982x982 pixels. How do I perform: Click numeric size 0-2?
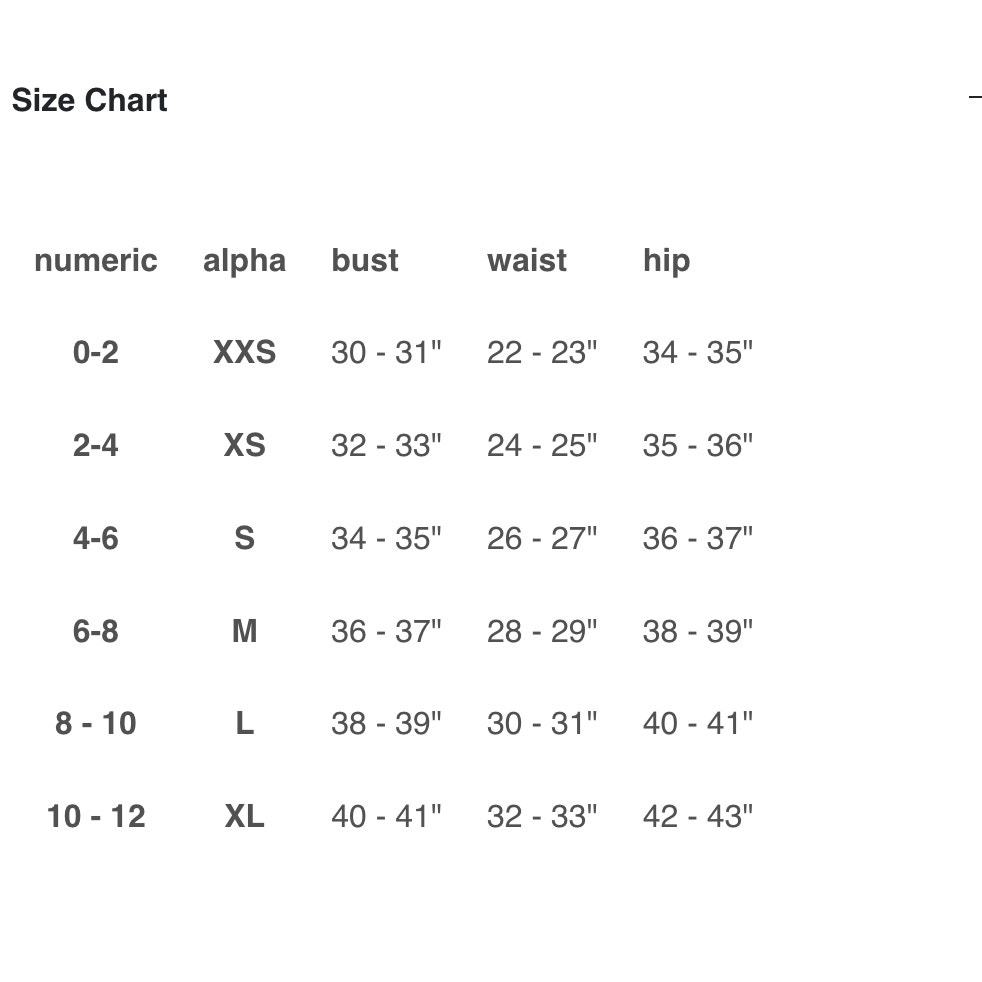[96, 352]
